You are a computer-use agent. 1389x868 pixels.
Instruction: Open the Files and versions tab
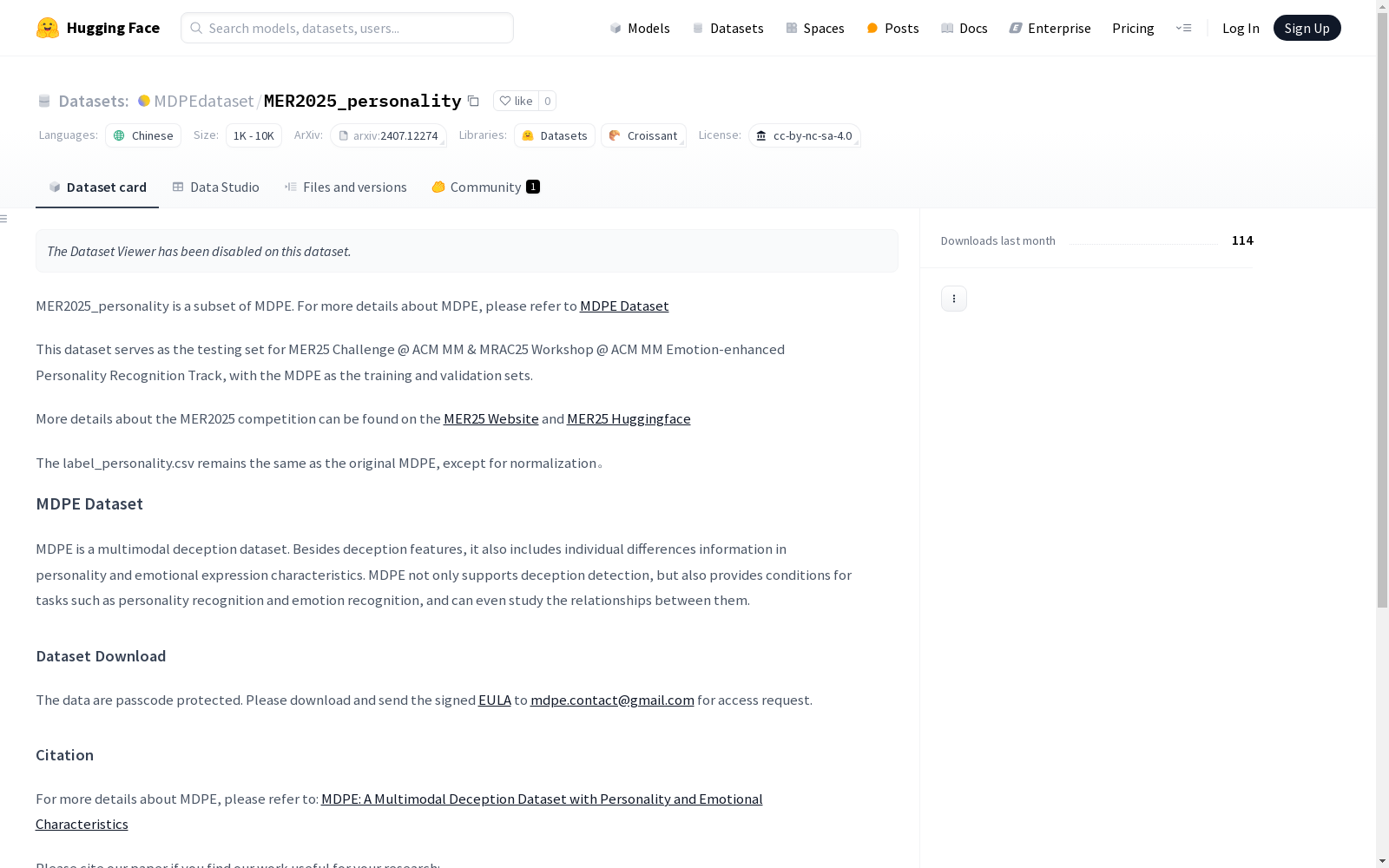point(346,187)
